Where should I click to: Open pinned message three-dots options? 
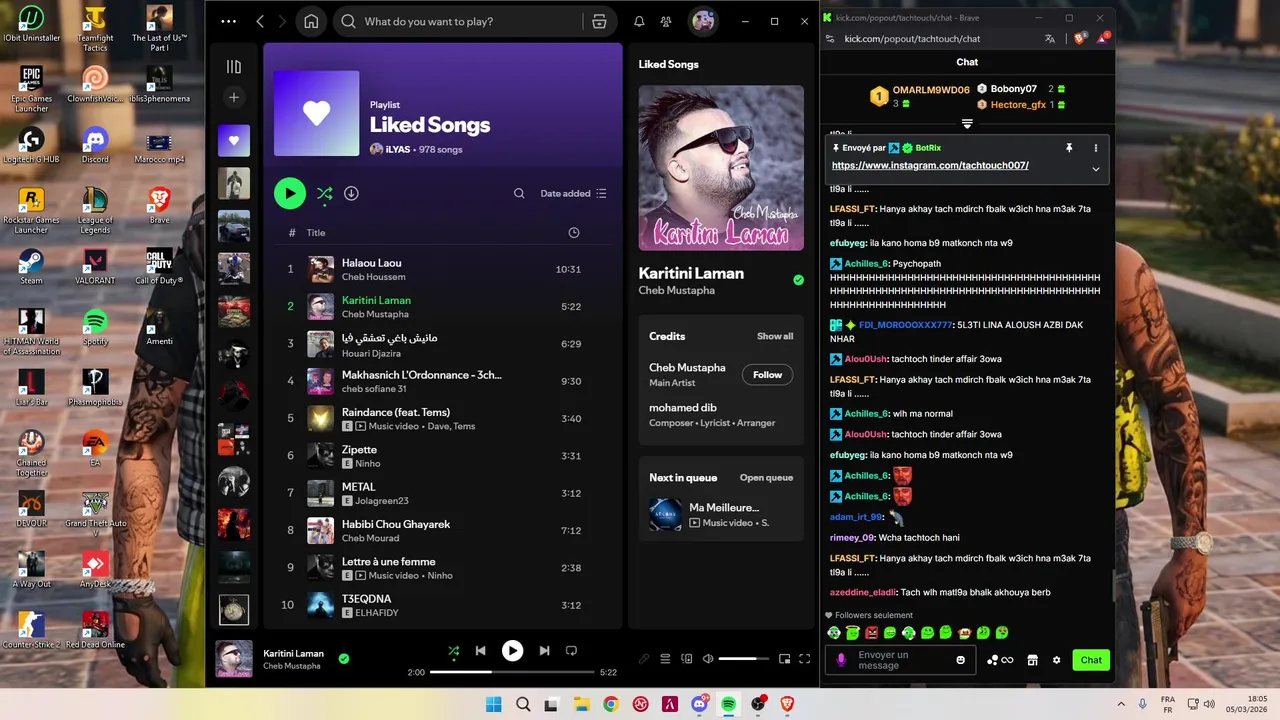pos(1095,148)
